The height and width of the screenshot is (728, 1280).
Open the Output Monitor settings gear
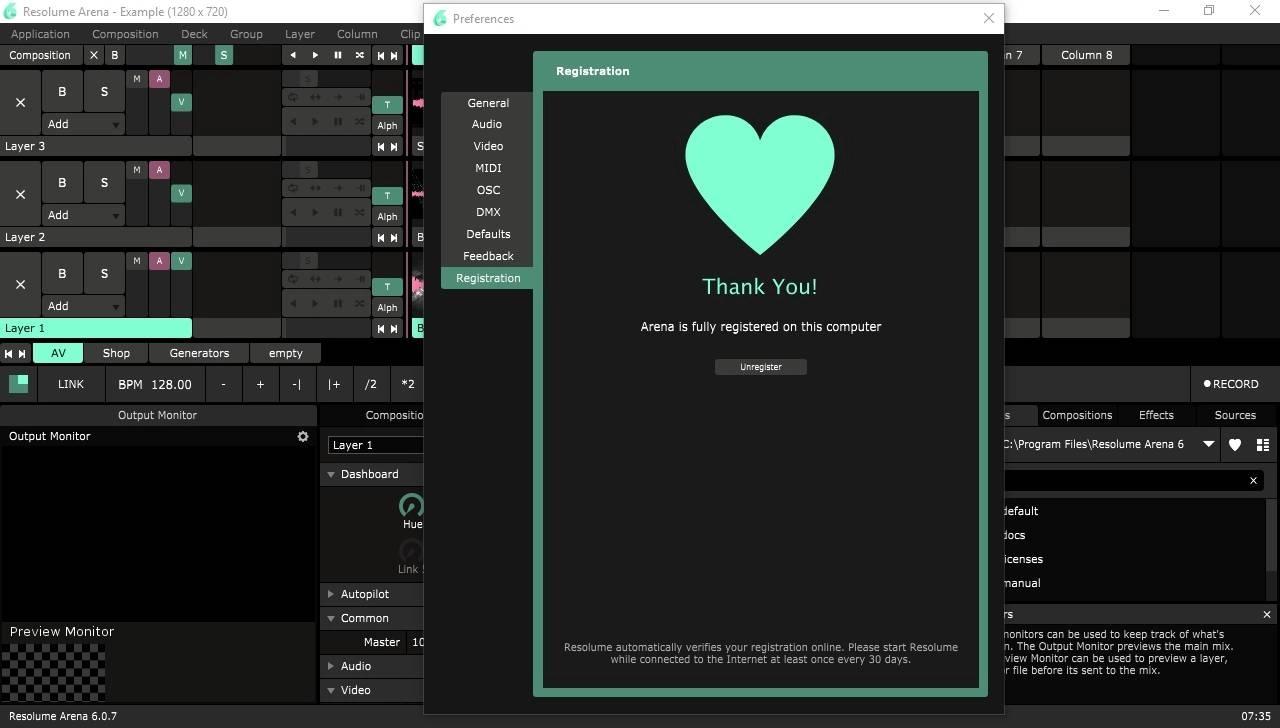pyautogui.click(x=303, y=436)
